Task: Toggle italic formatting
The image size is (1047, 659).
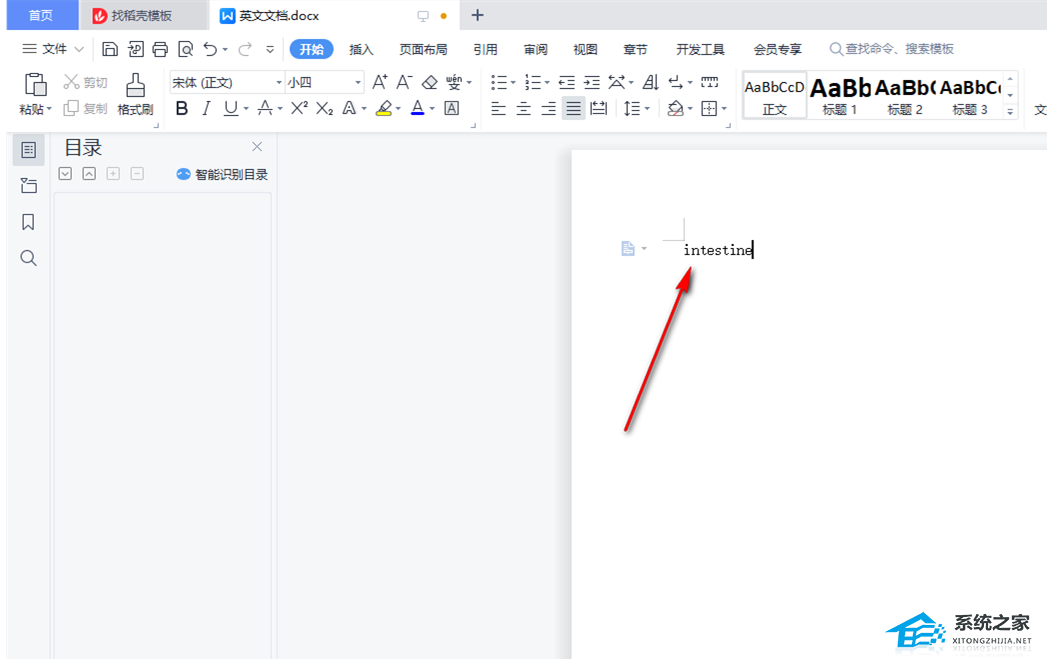Action: [x=206, y=108]
